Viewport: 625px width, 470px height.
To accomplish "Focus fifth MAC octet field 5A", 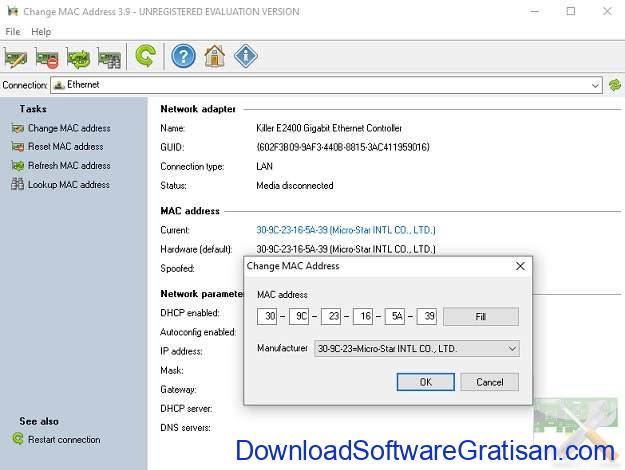I will click(x=395, y=317).
